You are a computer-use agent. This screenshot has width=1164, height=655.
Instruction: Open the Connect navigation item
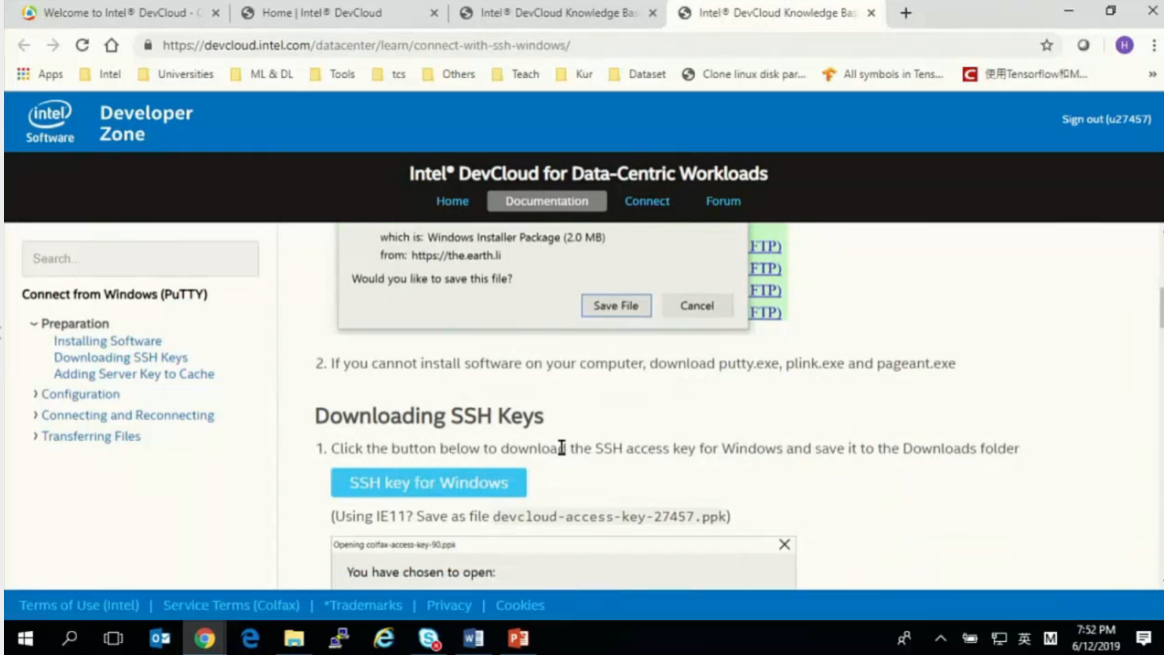click(647, 201)
